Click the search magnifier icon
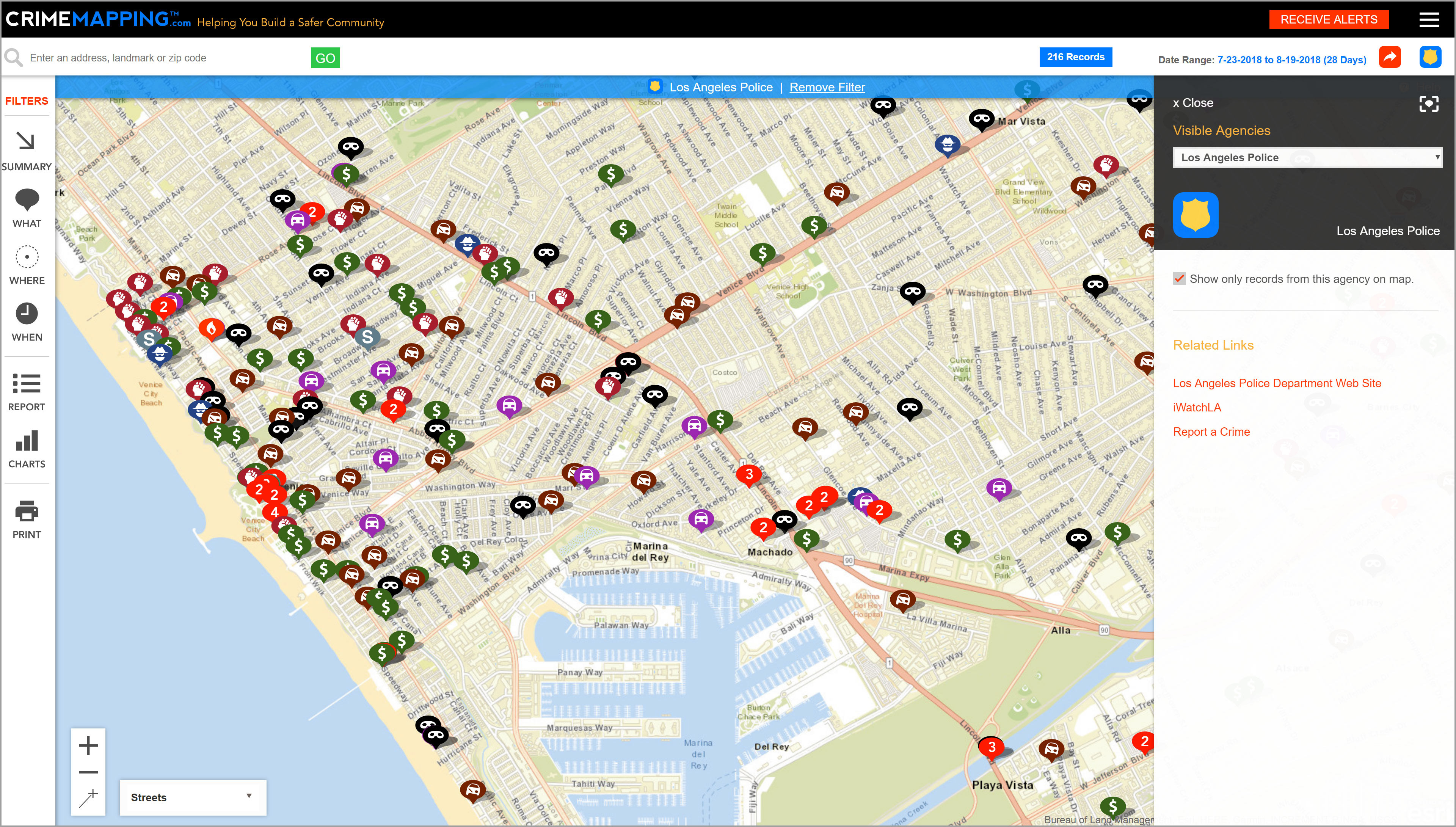The height and width of the screenshot is (827, 1456). point(13,57)
